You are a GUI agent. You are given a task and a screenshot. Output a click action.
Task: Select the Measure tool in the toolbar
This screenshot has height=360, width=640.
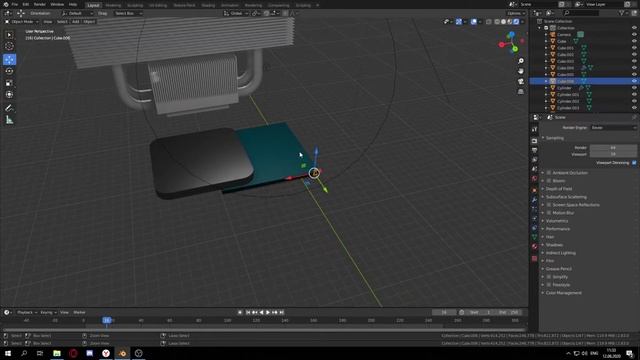click(x=9, y=120)
